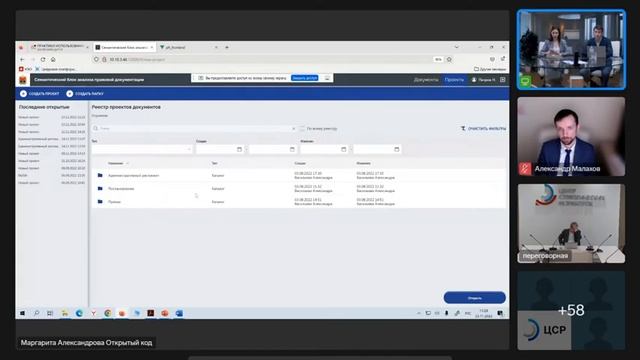Click the blue 'Открыть' button

[474, 298]
